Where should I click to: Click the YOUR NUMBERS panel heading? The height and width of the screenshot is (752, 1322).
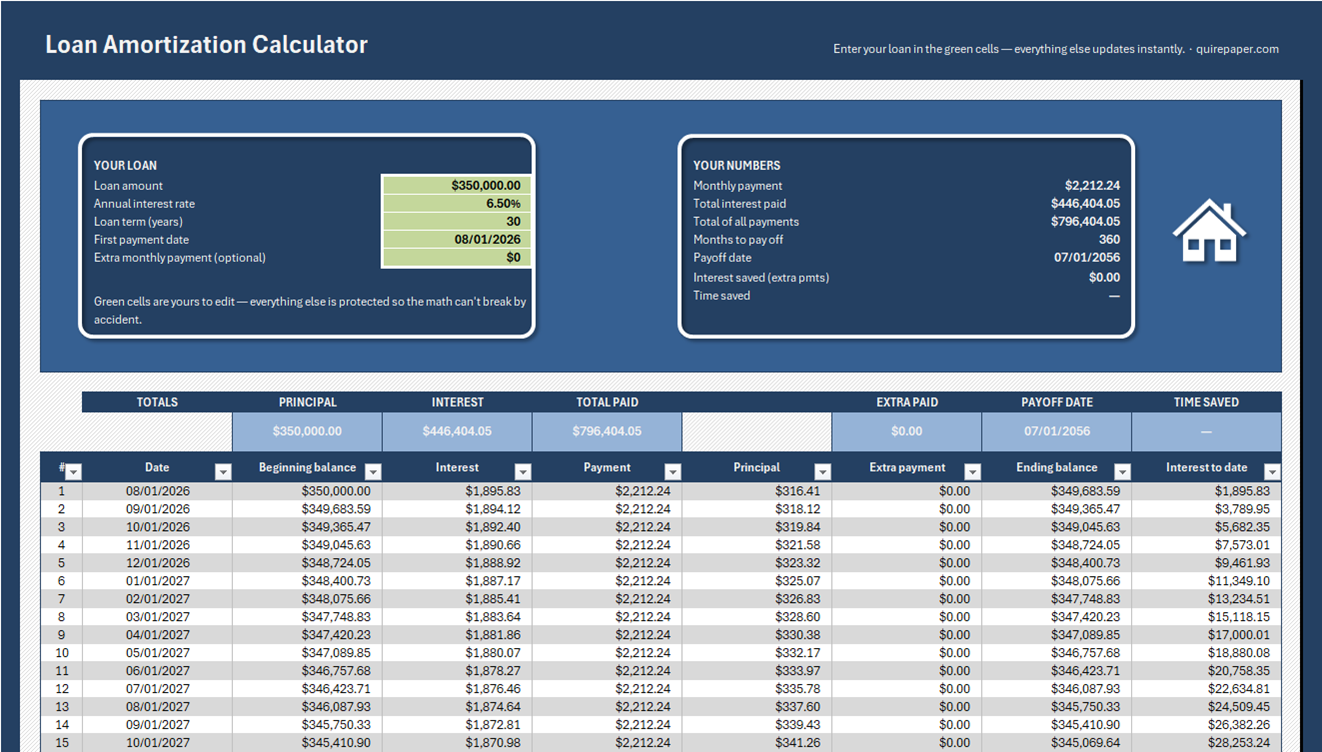click(737, 165)
